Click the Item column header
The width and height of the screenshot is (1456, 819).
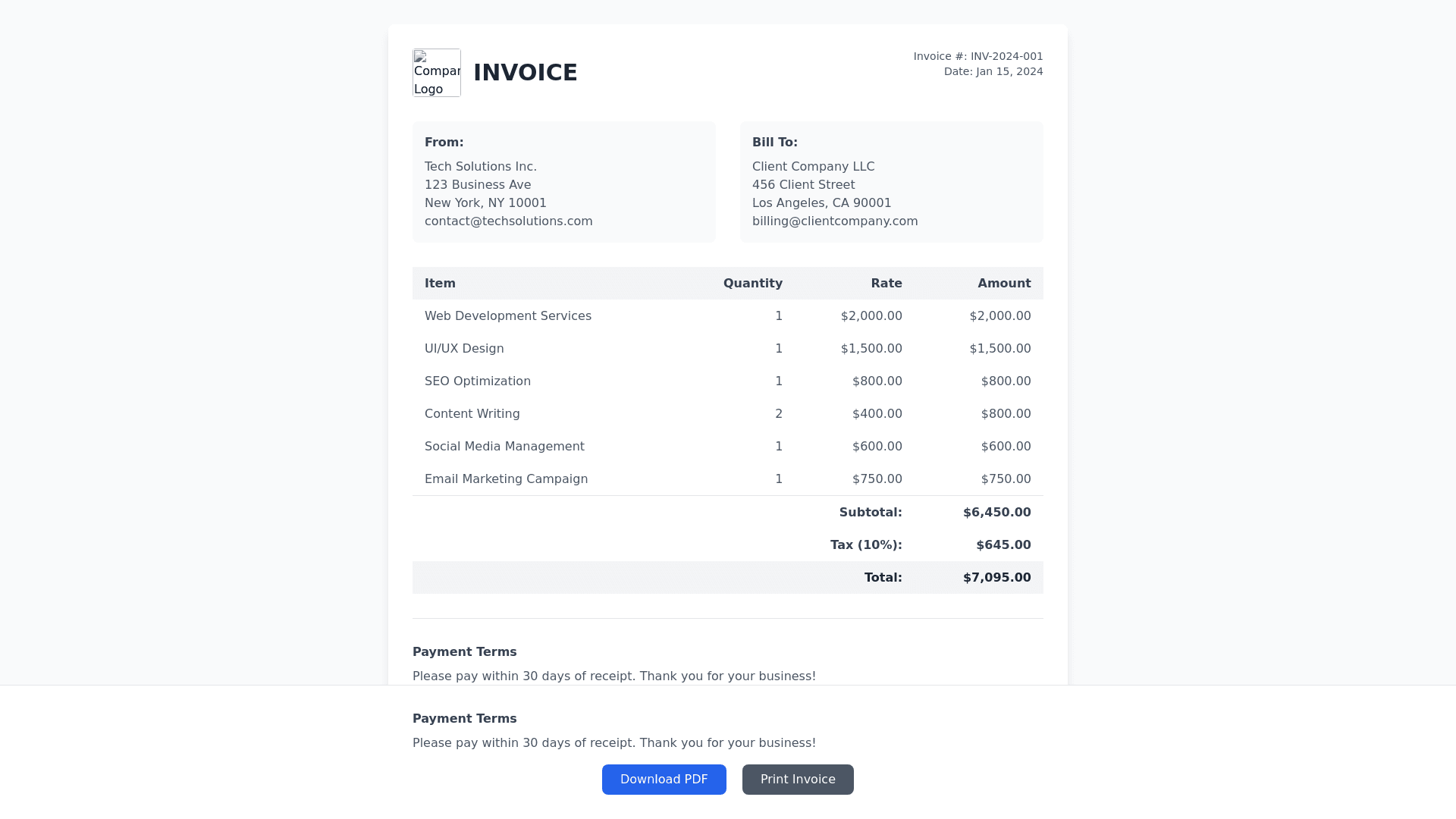440,284
